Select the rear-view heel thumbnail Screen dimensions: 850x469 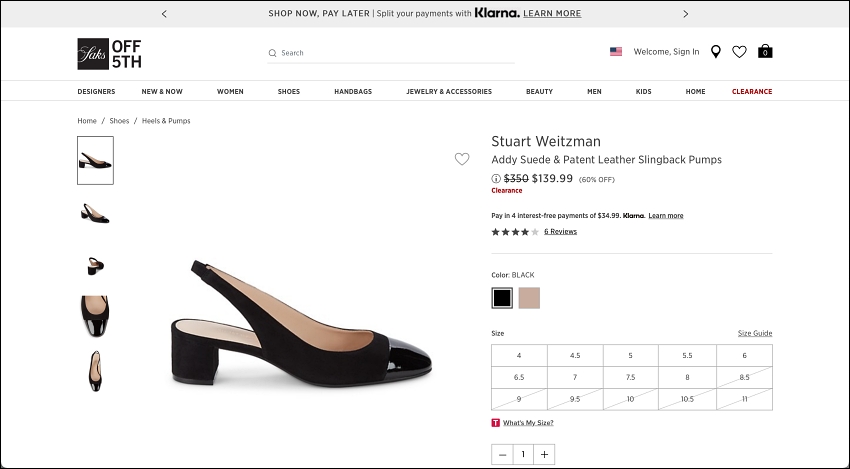click(95, 266)
